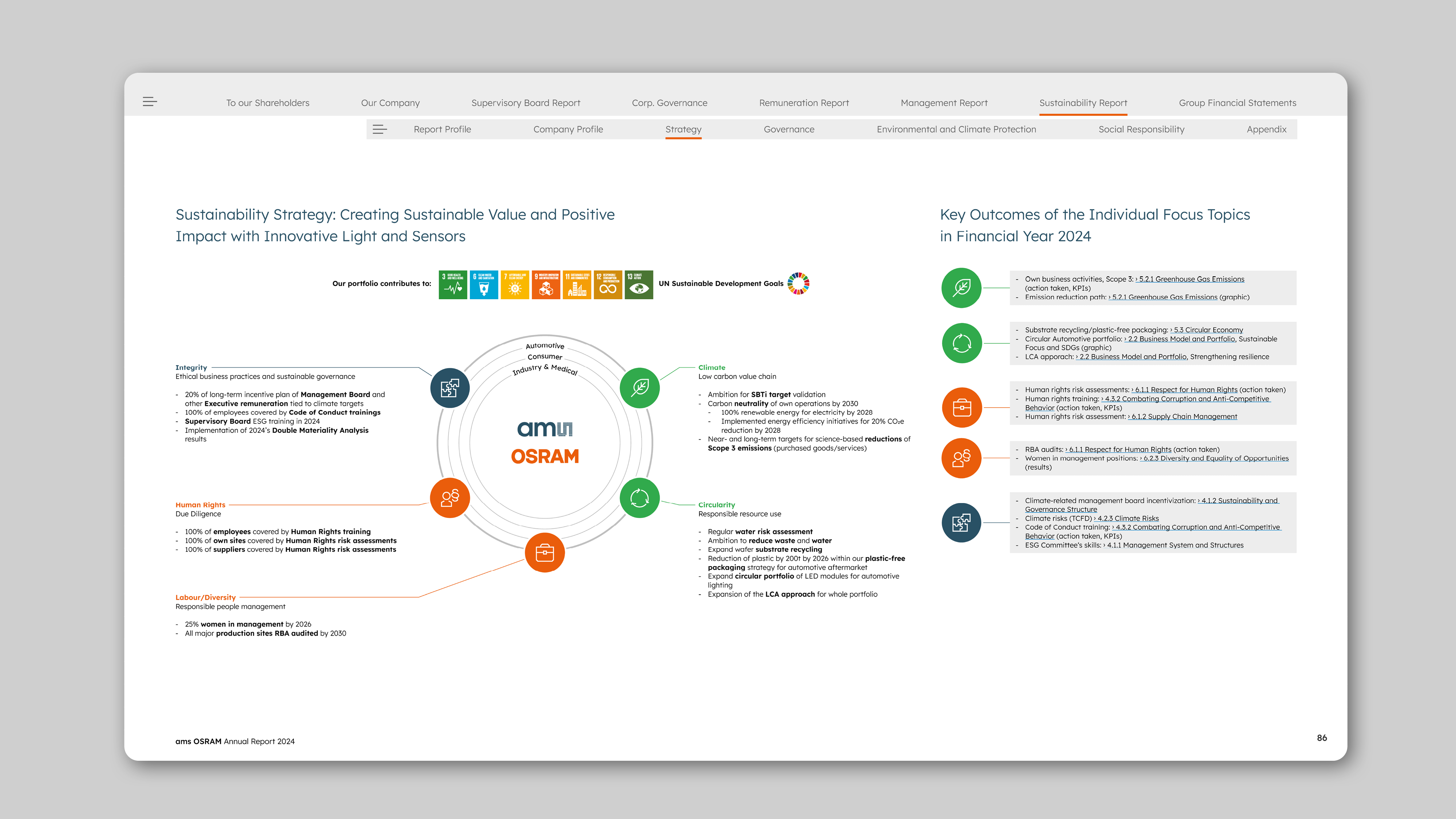Image resolution: width=1456 pixels, height=819 pixels.
Task: Open Social Responsibility sub-tab
Action: point(1141,130)
